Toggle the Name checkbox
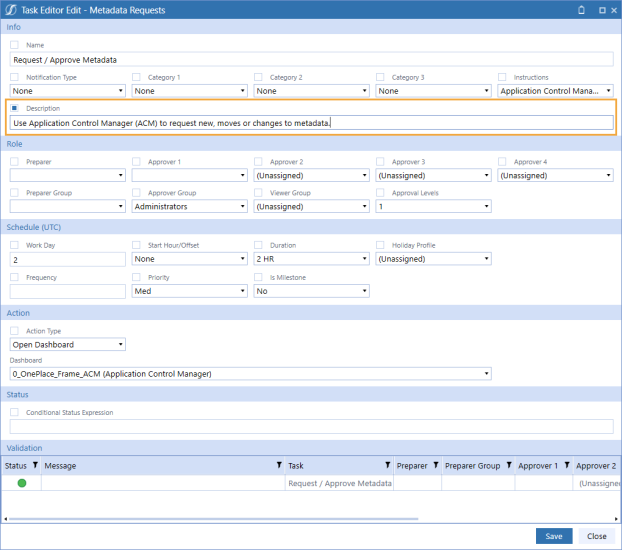622x550 pixels. click(14, 45)
